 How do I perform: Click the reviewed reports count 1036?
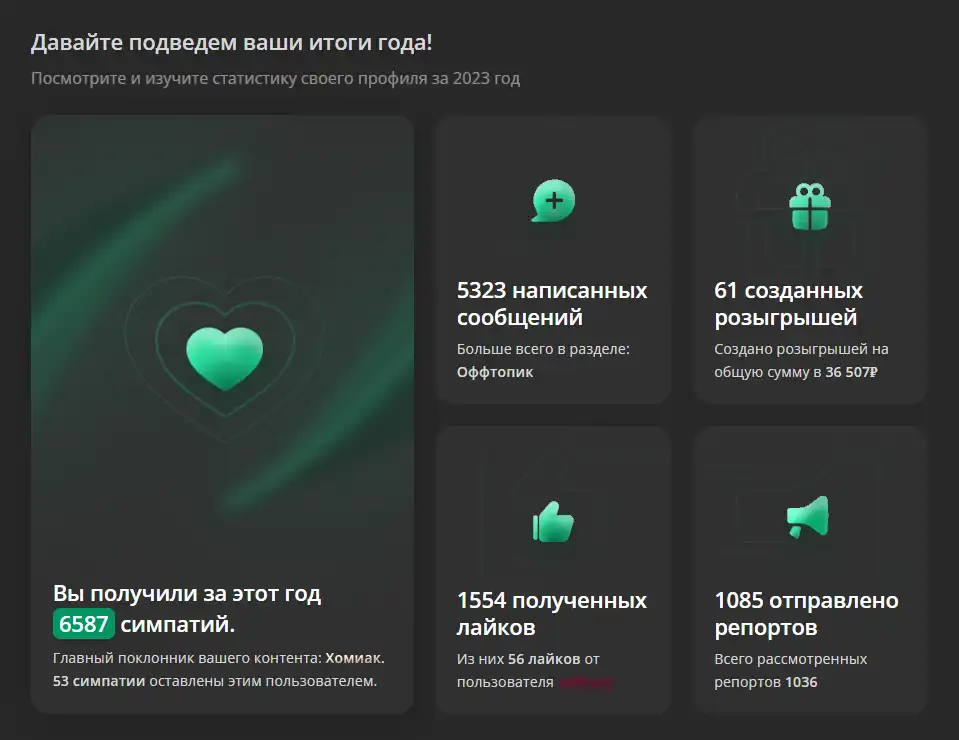[x=801, y=682]
